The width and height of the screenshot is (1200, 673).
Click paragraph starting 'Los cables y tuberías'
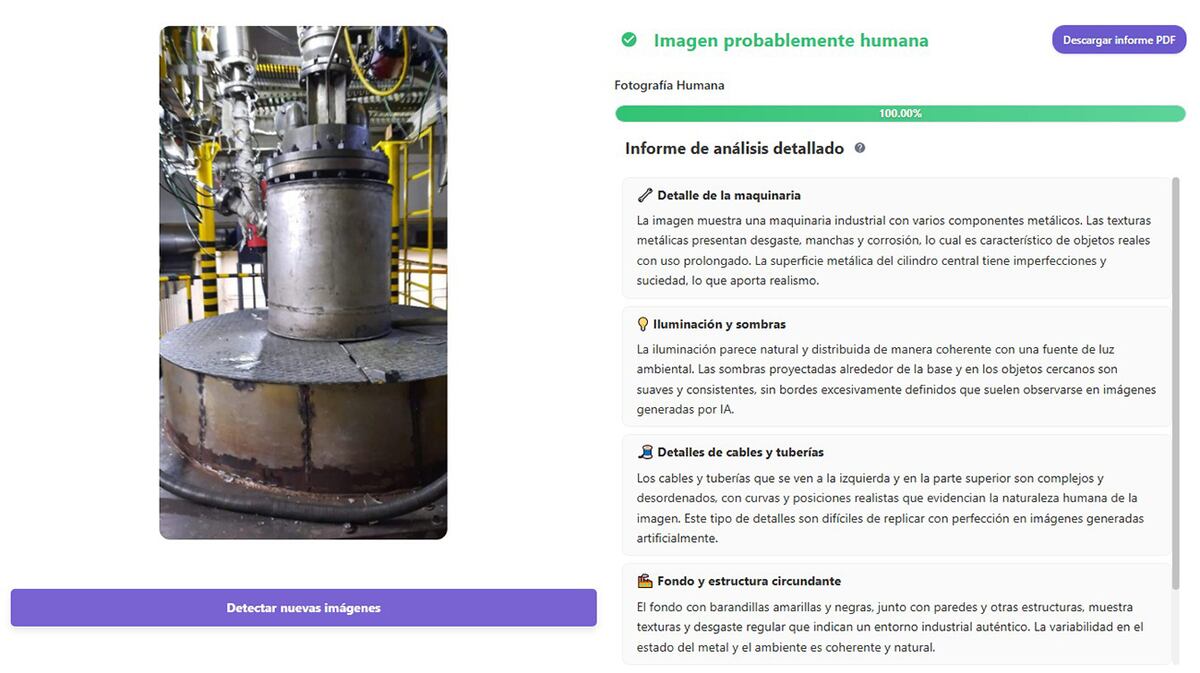coord(890,508)
